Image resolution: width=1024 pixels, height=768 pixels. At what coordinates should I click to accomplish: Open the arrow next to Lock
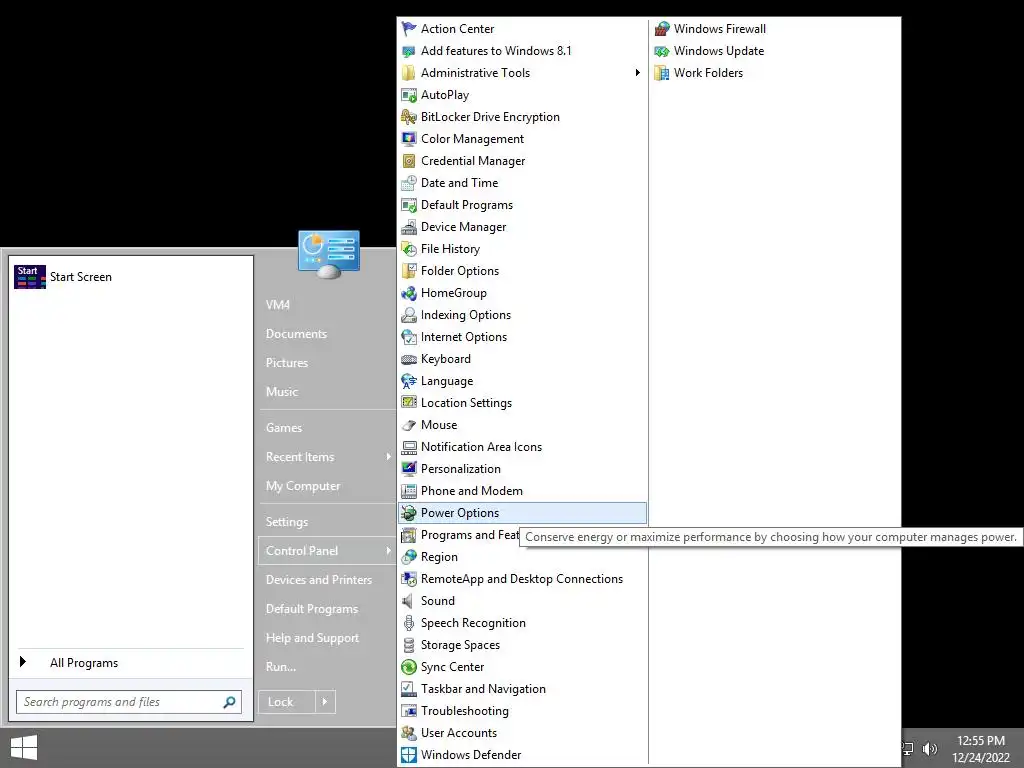[325, 702]
